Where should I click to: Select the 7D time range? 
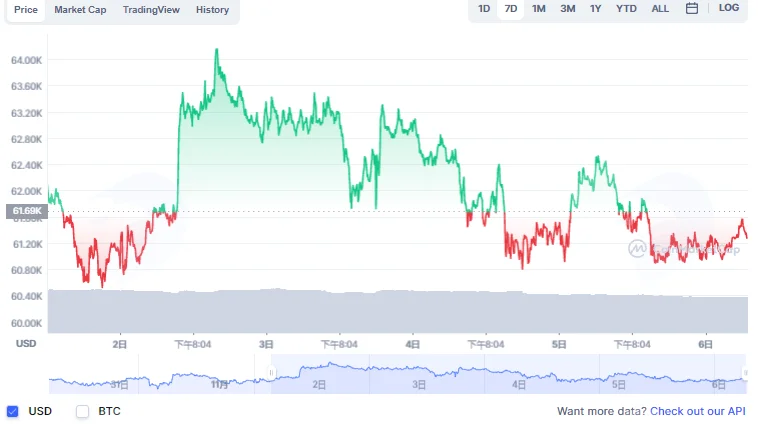(510, 9)
